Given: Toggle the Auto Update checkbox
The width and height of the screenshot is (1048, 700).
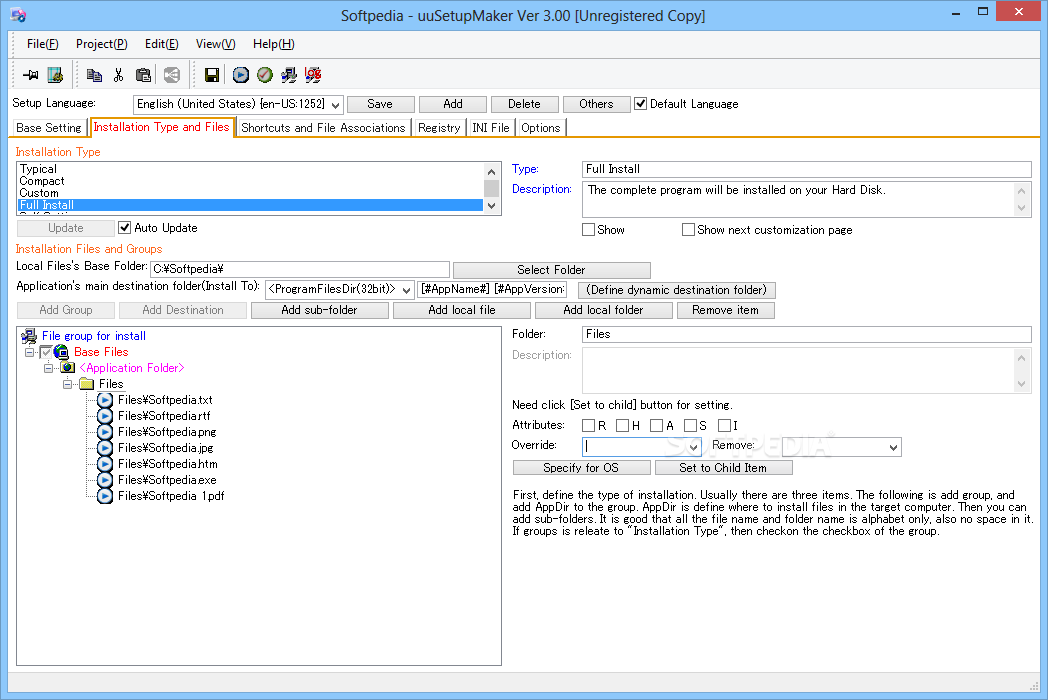Looking at the screenshot, I should [x=124, y=228].
